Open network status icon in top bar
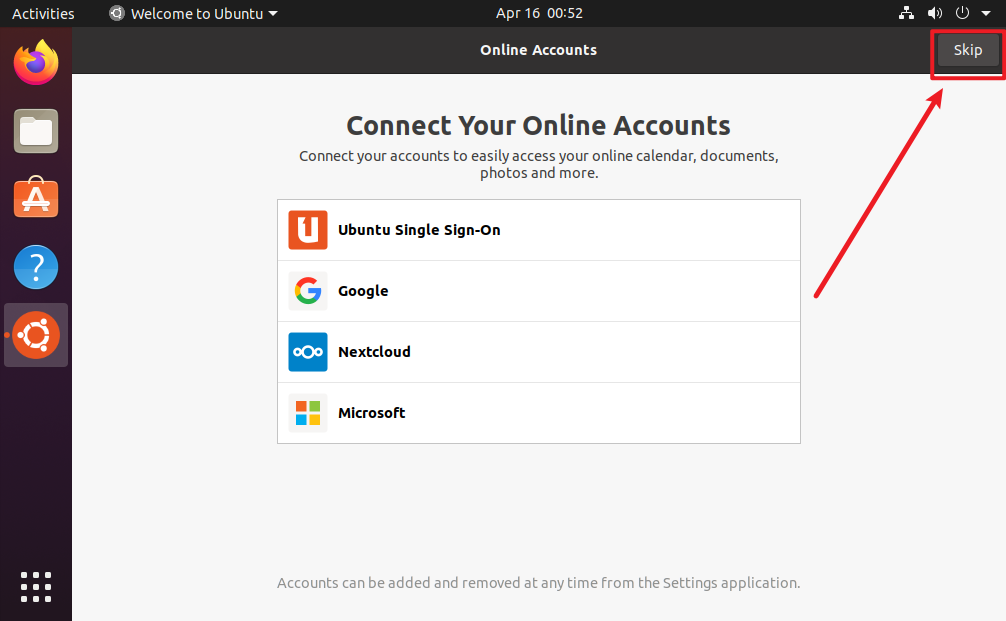Viewport: 1006px width, 621px height. coord(906,13)
